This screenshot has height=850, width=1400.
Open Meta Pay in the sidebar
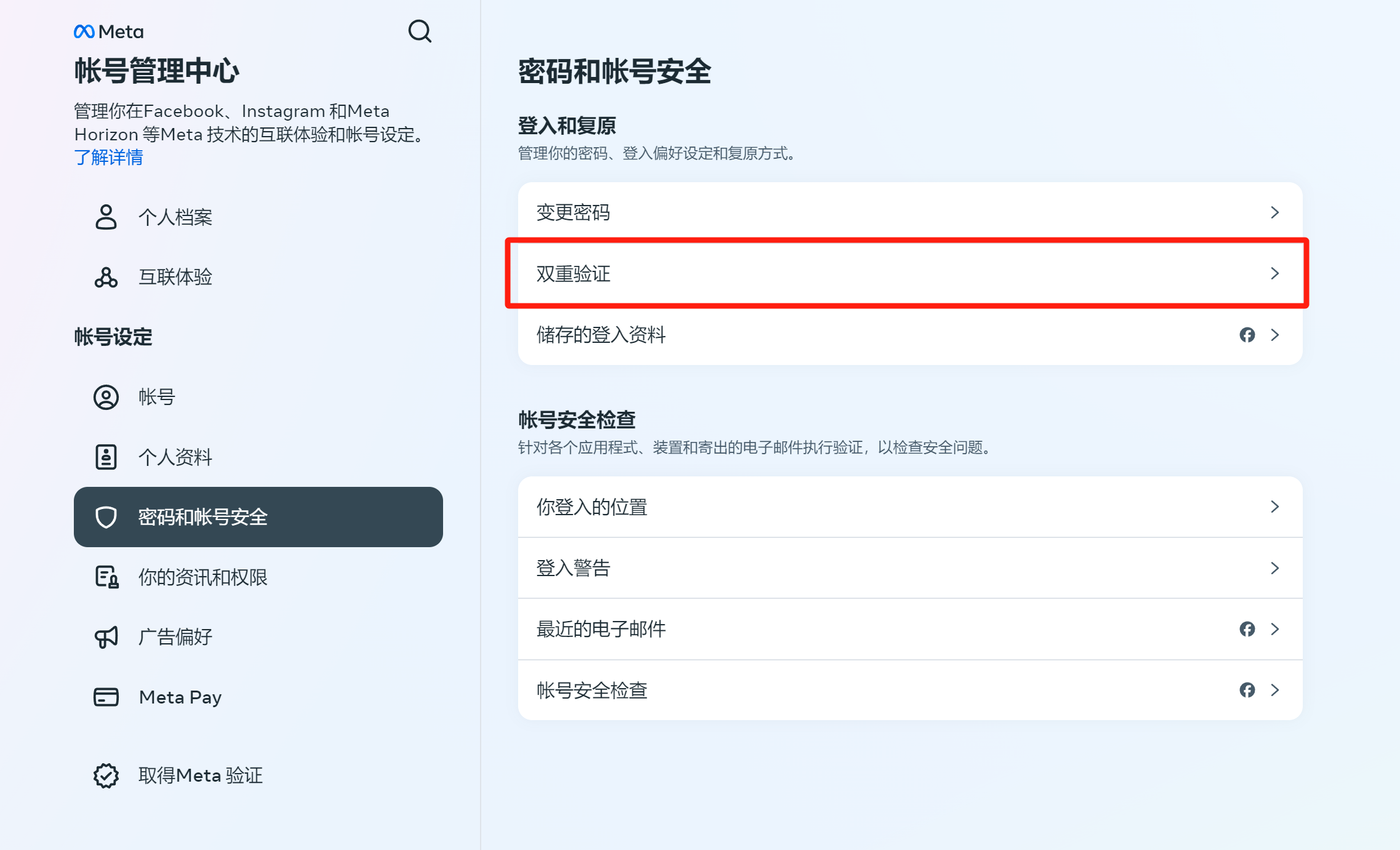click(x=258, y=697)
